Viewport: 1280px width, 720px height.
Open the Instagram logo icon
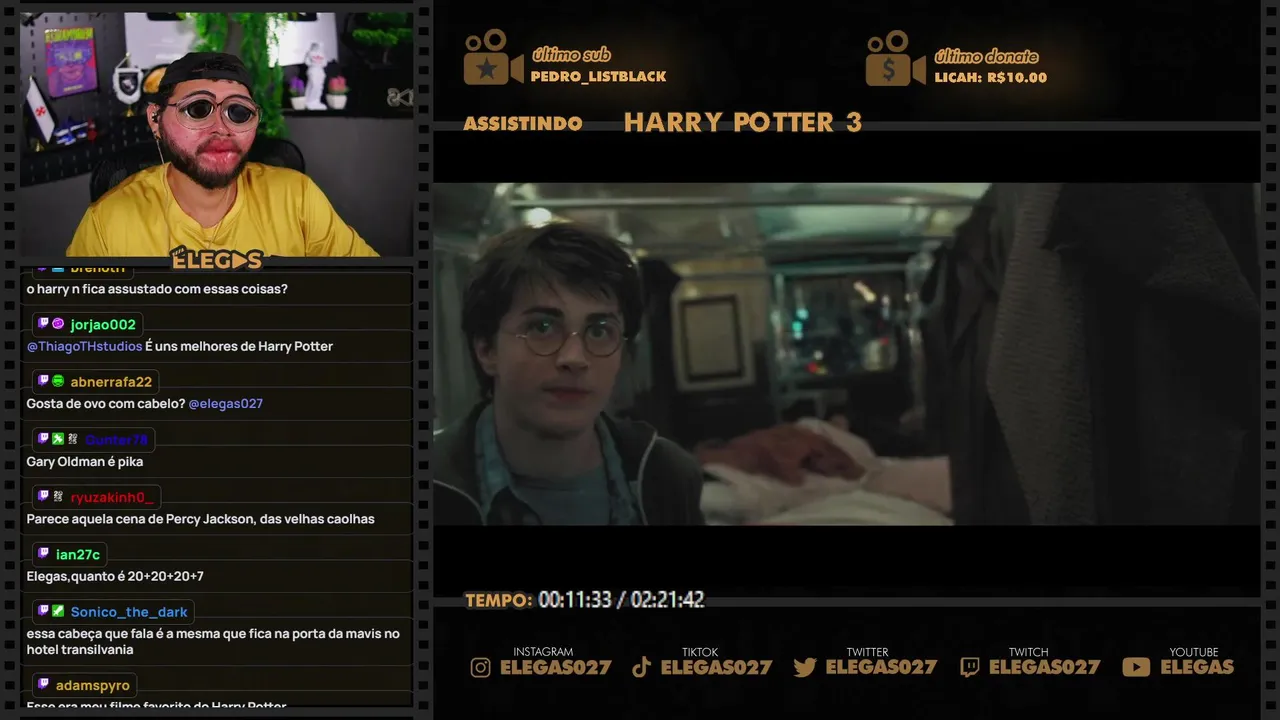coord(481,667)
